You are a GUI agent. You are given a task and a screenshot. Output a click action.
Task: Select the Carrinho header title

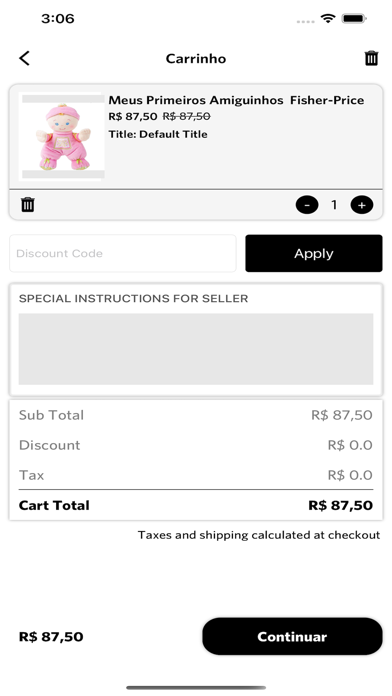[196, 59]
